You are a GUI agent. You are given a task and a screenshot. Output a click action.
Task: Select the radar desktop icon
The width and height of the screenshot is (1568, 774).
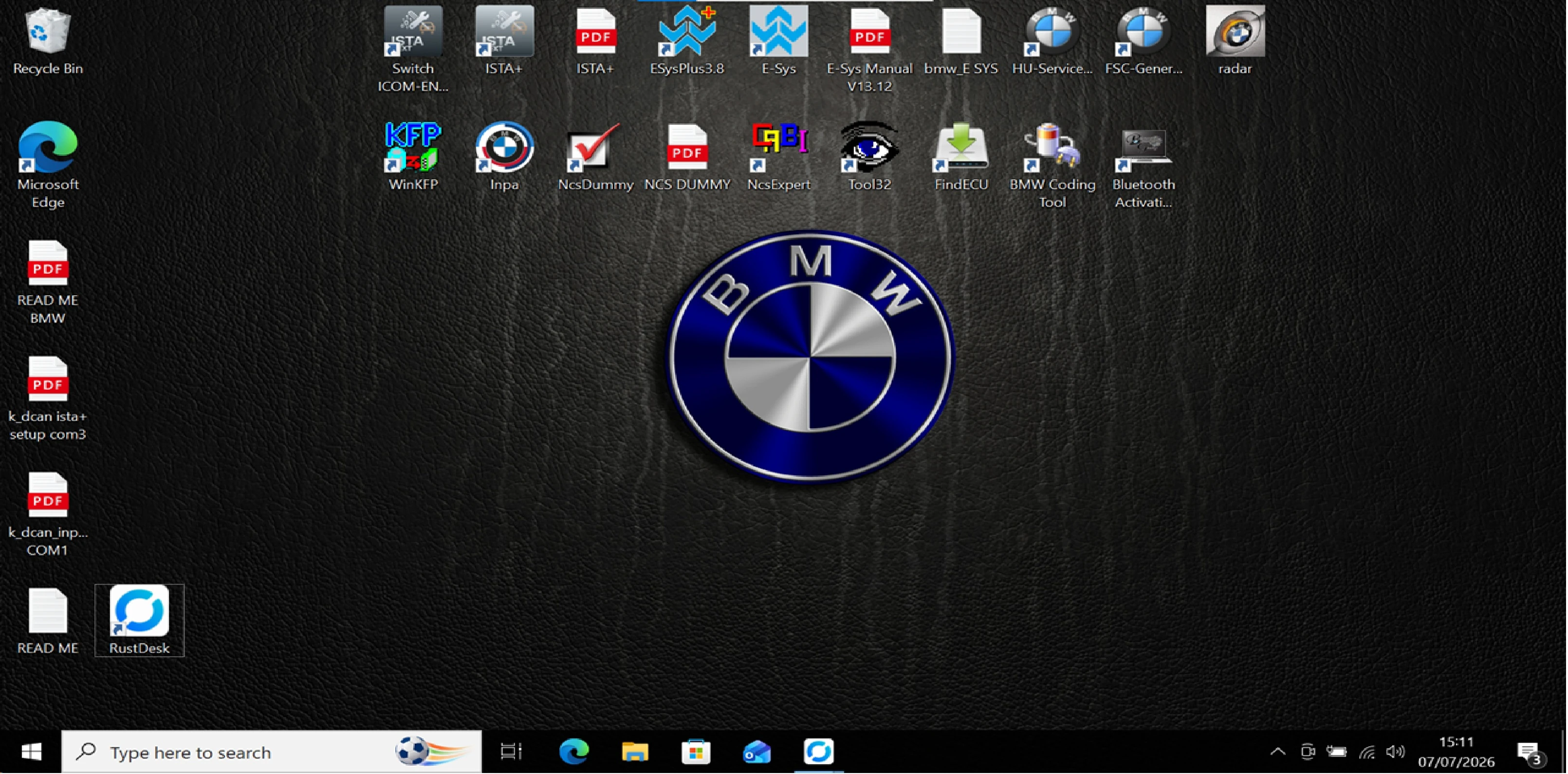pyautogui.click(x=1235, y=41)
